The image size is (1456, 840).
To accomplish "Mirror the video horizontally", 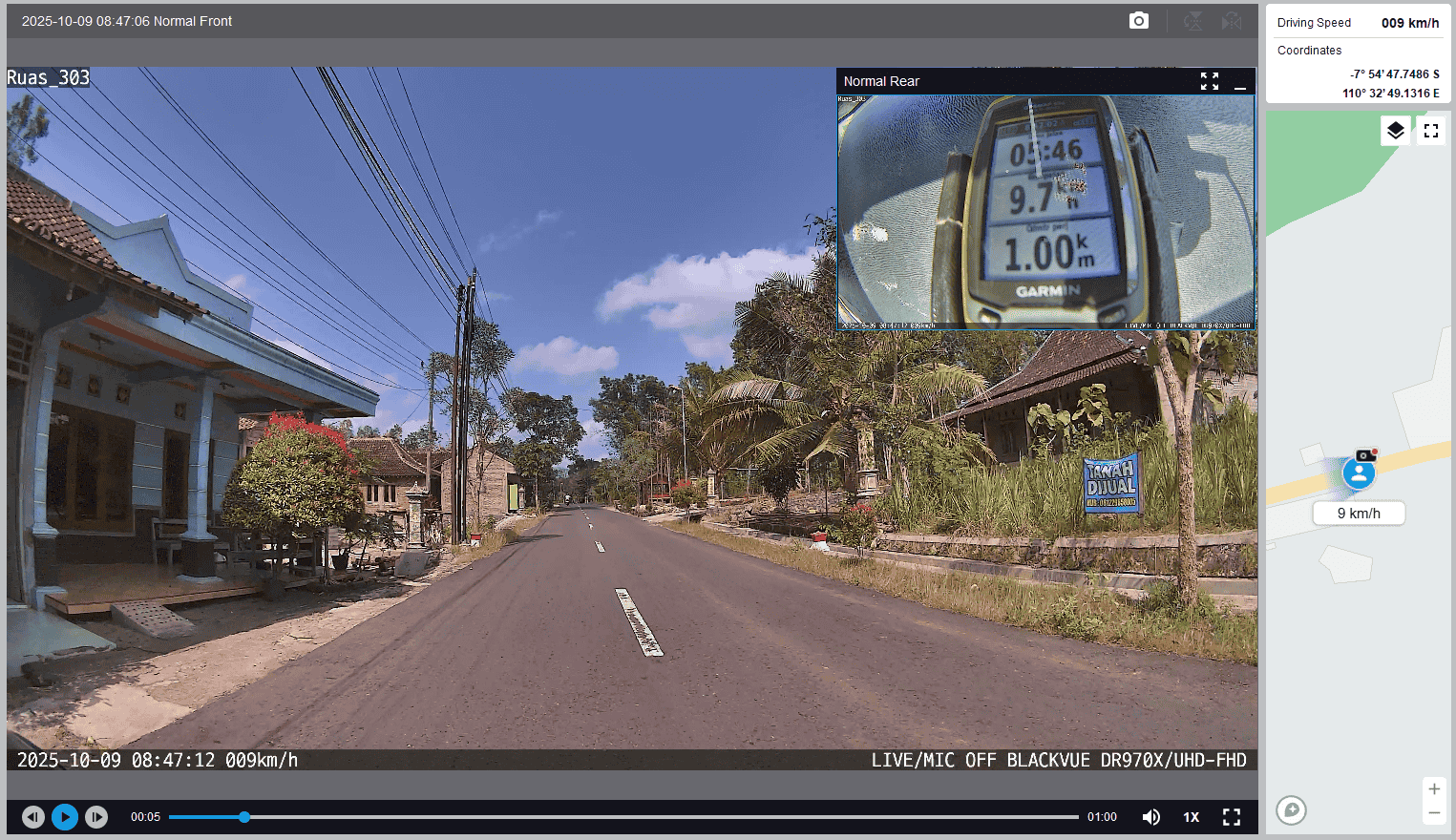I will [1232, 21].
